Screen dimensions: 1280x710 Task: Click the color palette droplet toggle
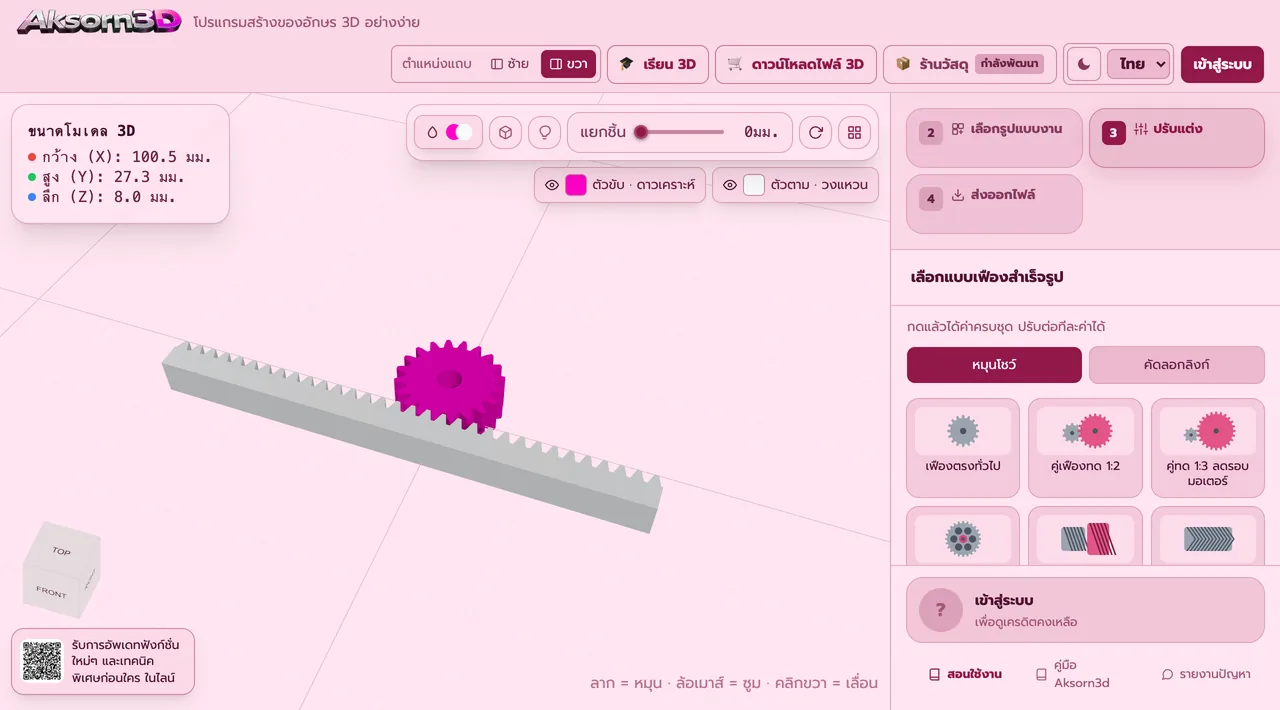click(449, 132)
